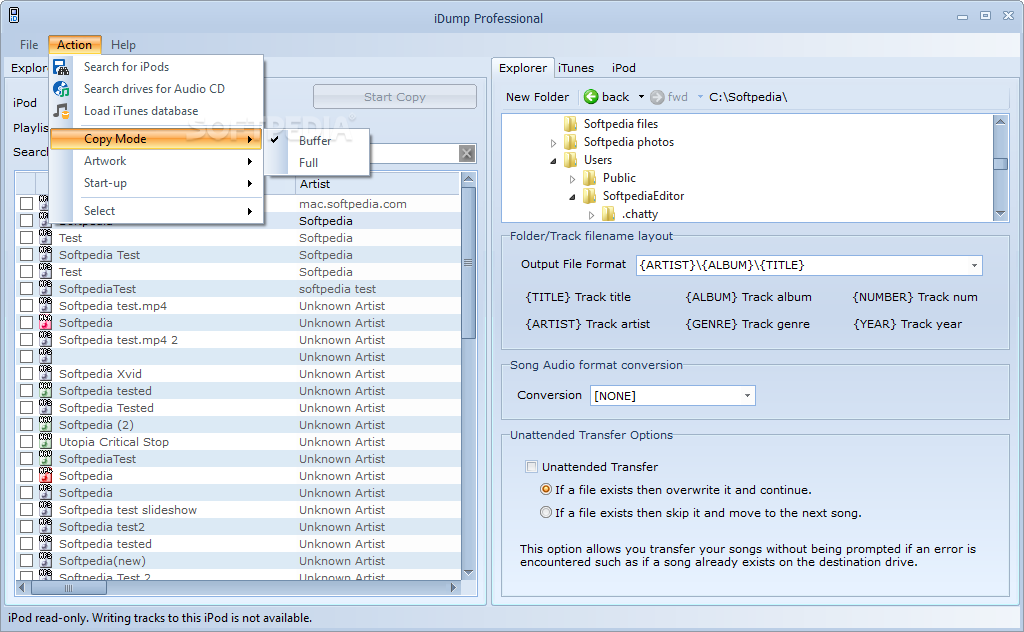Open the fwd history dropdown arrow
1024x632 pixels.
pos(700,97)
